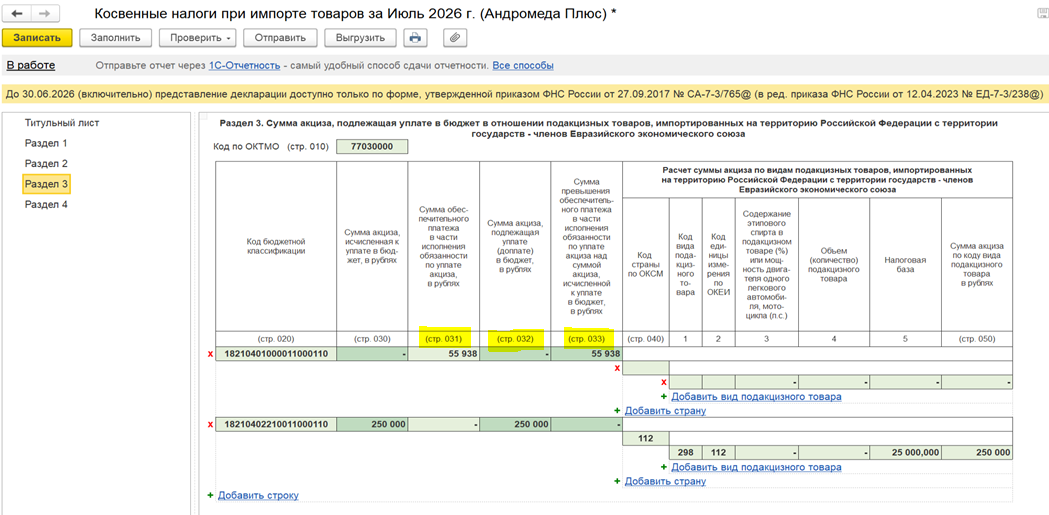Click the Отправить button
The image size is (1049, 515).
tap(280, 38)
